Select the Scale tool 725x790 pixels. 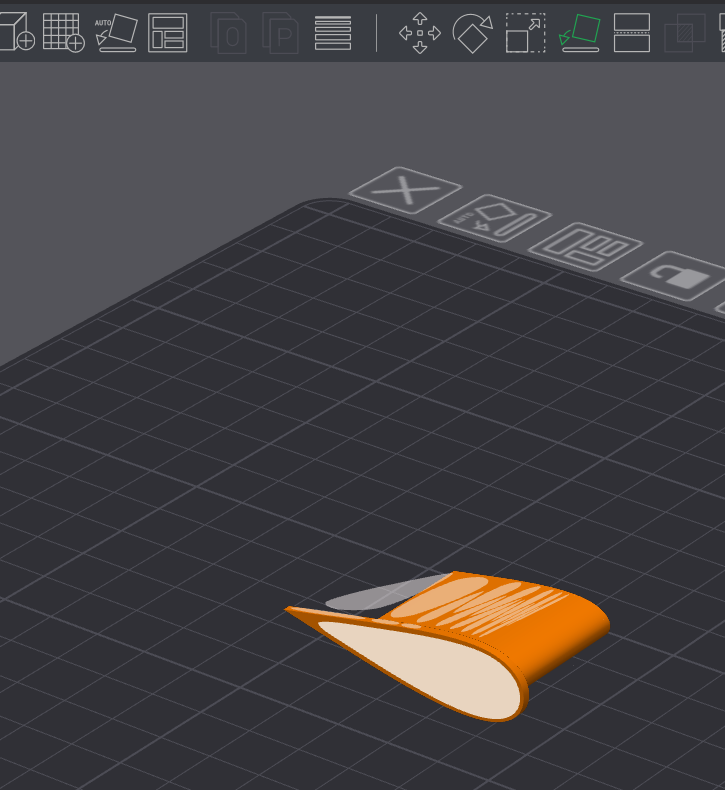tap(525, 33)
